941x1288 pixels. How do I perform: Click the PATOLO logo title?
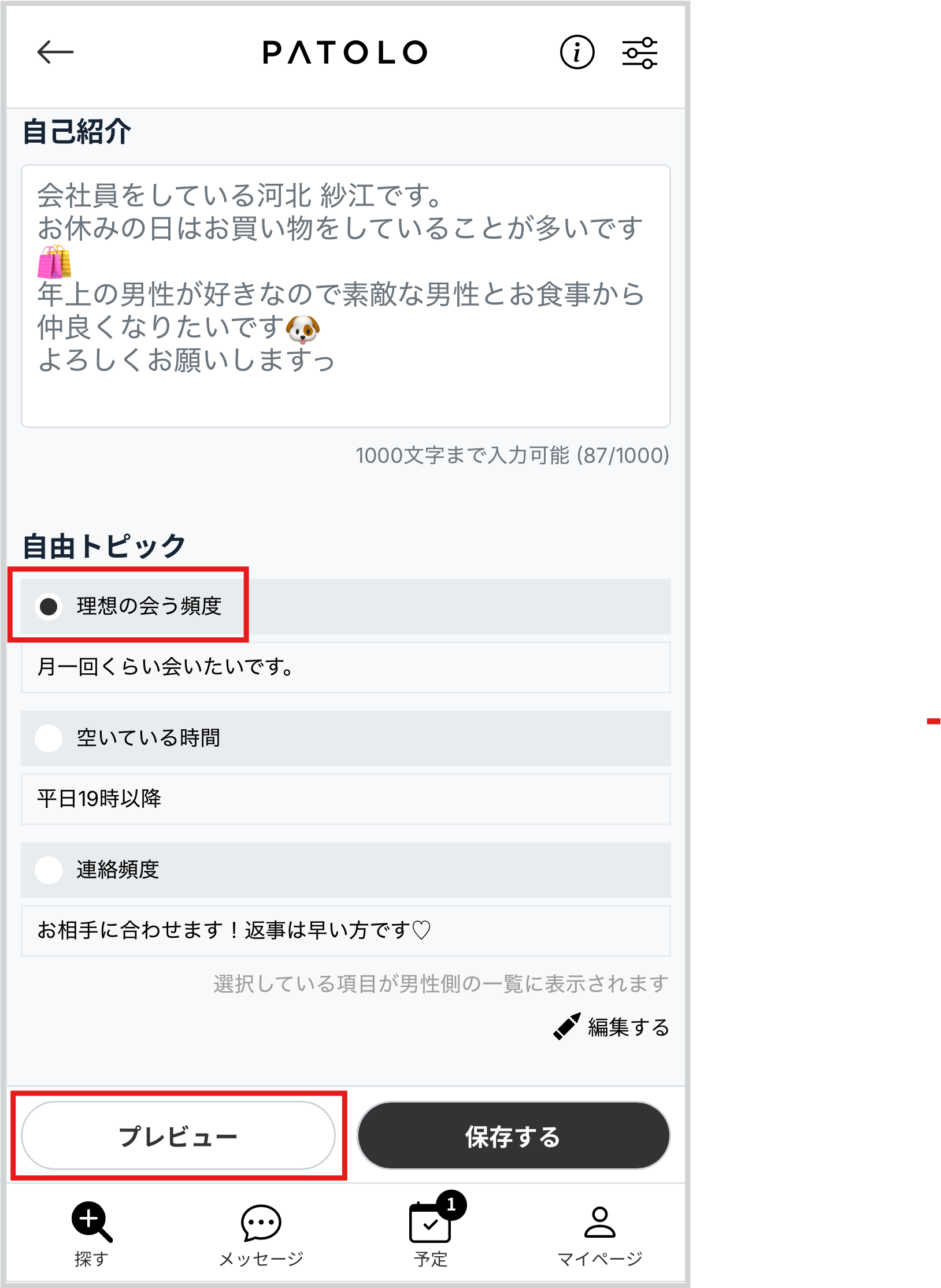pos(345,53)
